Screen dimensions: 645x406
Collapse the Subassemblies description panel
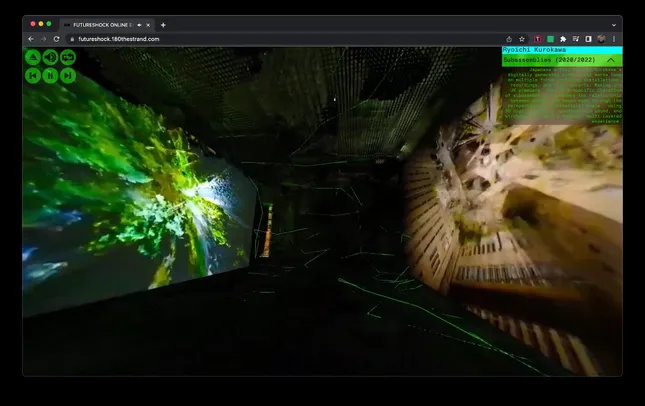611,60
